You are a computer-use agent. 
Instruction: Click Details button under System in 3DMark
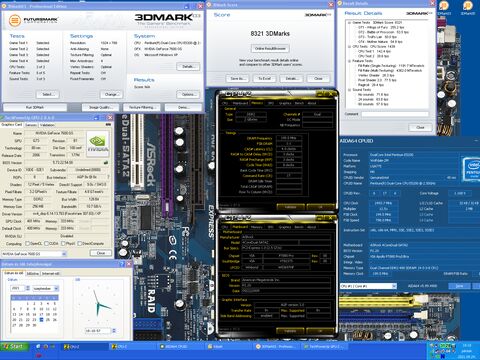coord(188,67)
